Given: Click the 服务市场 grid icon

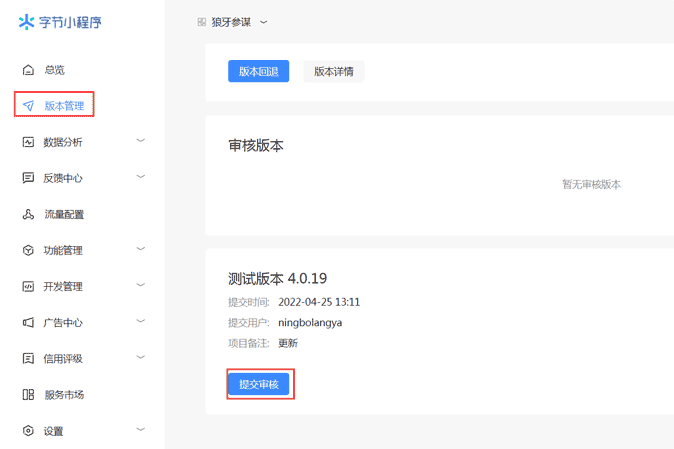Looking at the screenshot, I should coord(28,394).
